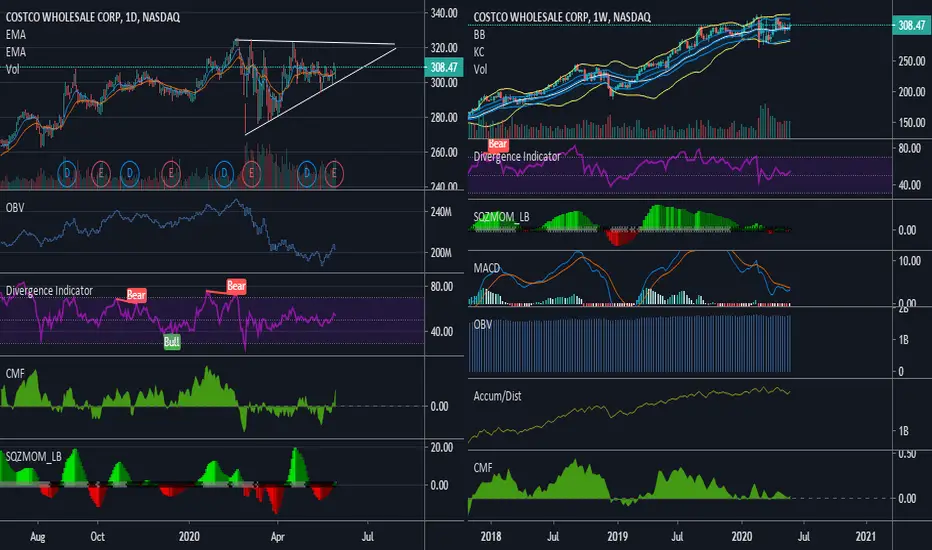
Task: Select the OBV legend in the weekly pane
Action: [483, 325]
